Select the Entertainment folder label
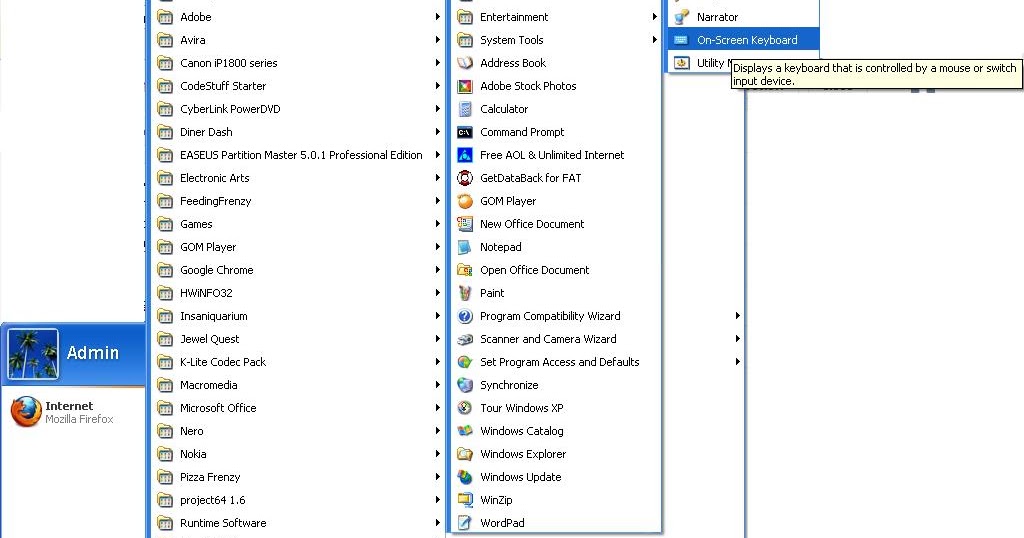 [x=514, y=17]
